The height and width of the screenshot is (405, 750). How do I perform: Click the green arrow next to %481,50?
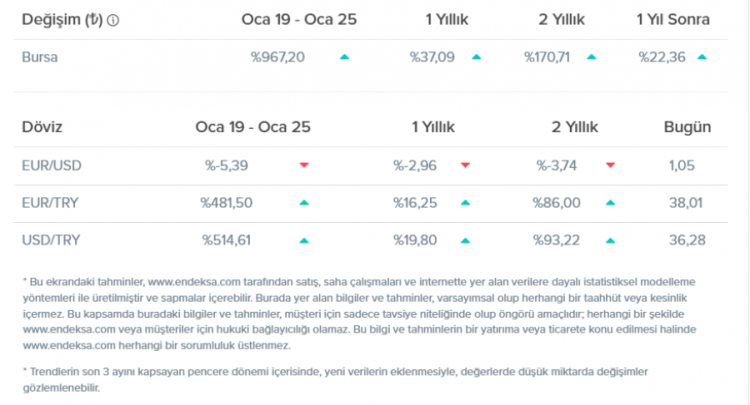pyautogui.click(x=304, y=203)
